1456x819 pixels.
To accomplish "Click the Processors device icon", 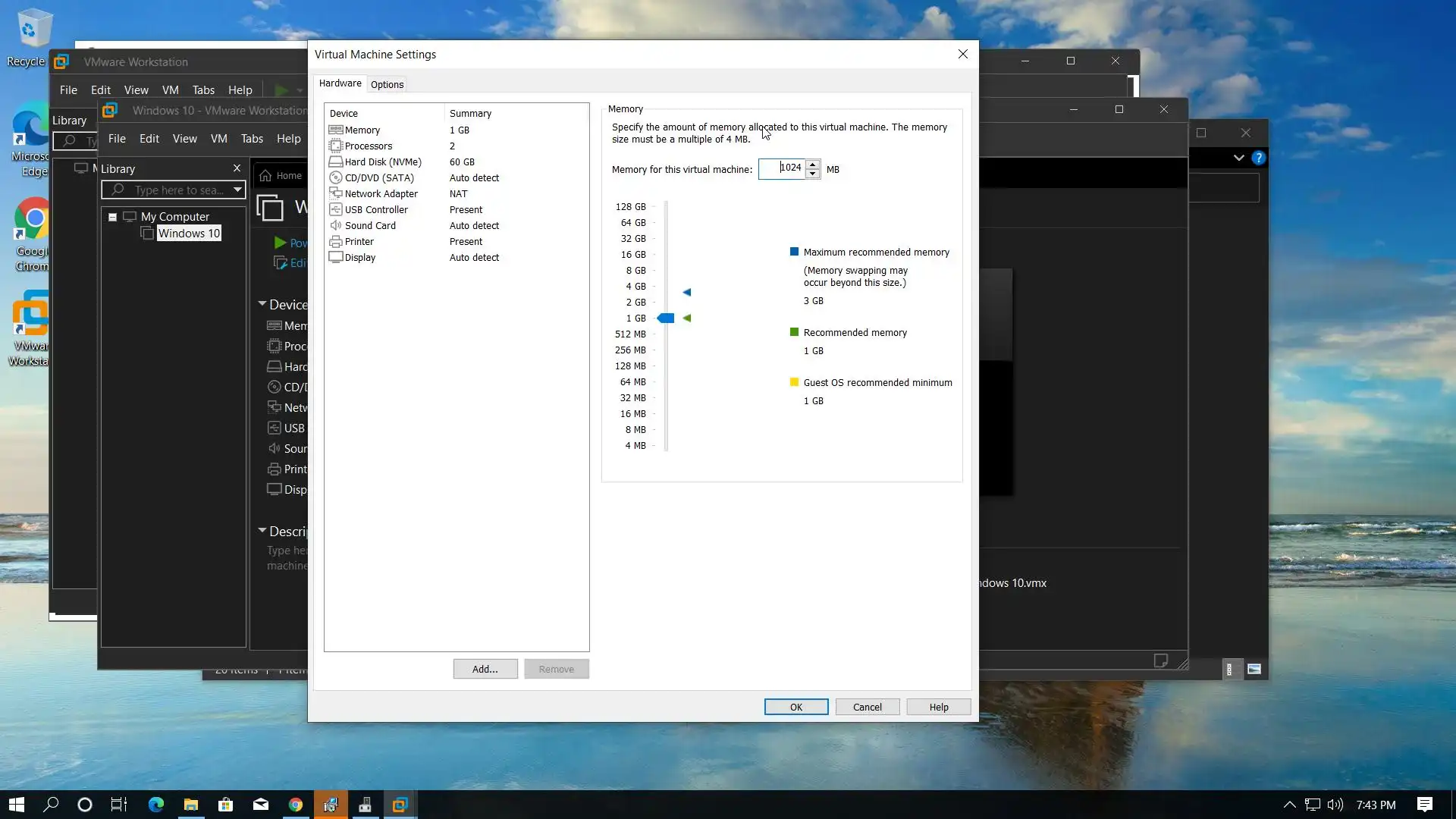I will pos(335,146).
